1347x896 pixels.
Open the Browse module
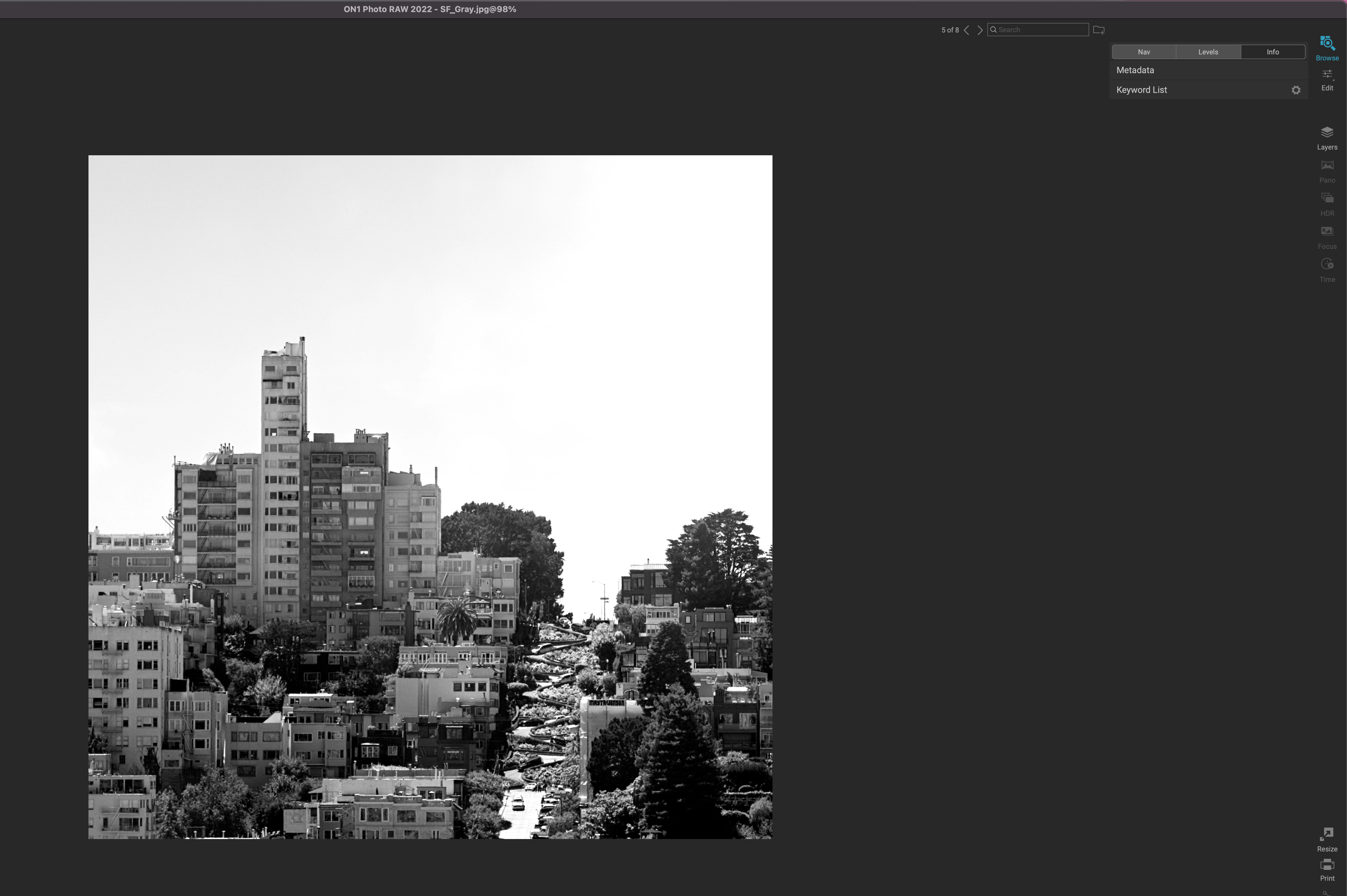[1326, 47]
